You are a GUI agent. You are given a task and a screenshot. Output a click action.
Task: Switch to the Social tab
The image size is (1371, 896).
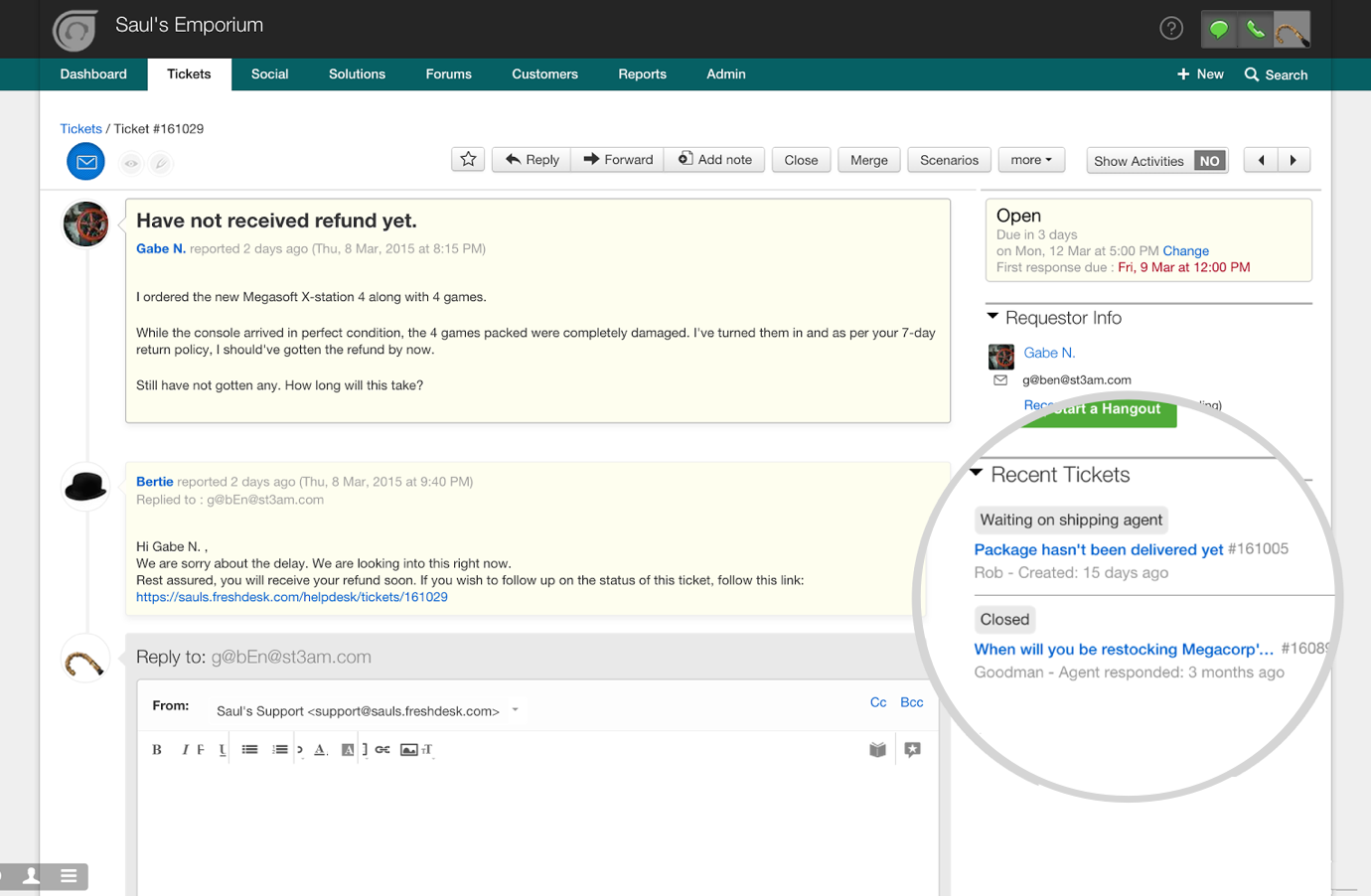point(269,75)
